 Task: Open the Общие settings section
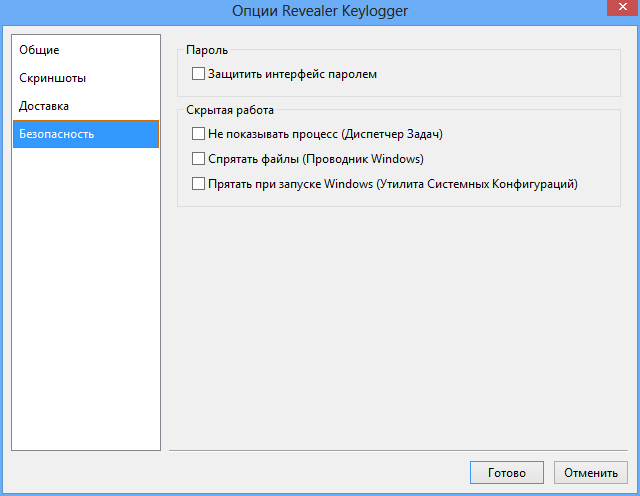[x=86, y=50]
